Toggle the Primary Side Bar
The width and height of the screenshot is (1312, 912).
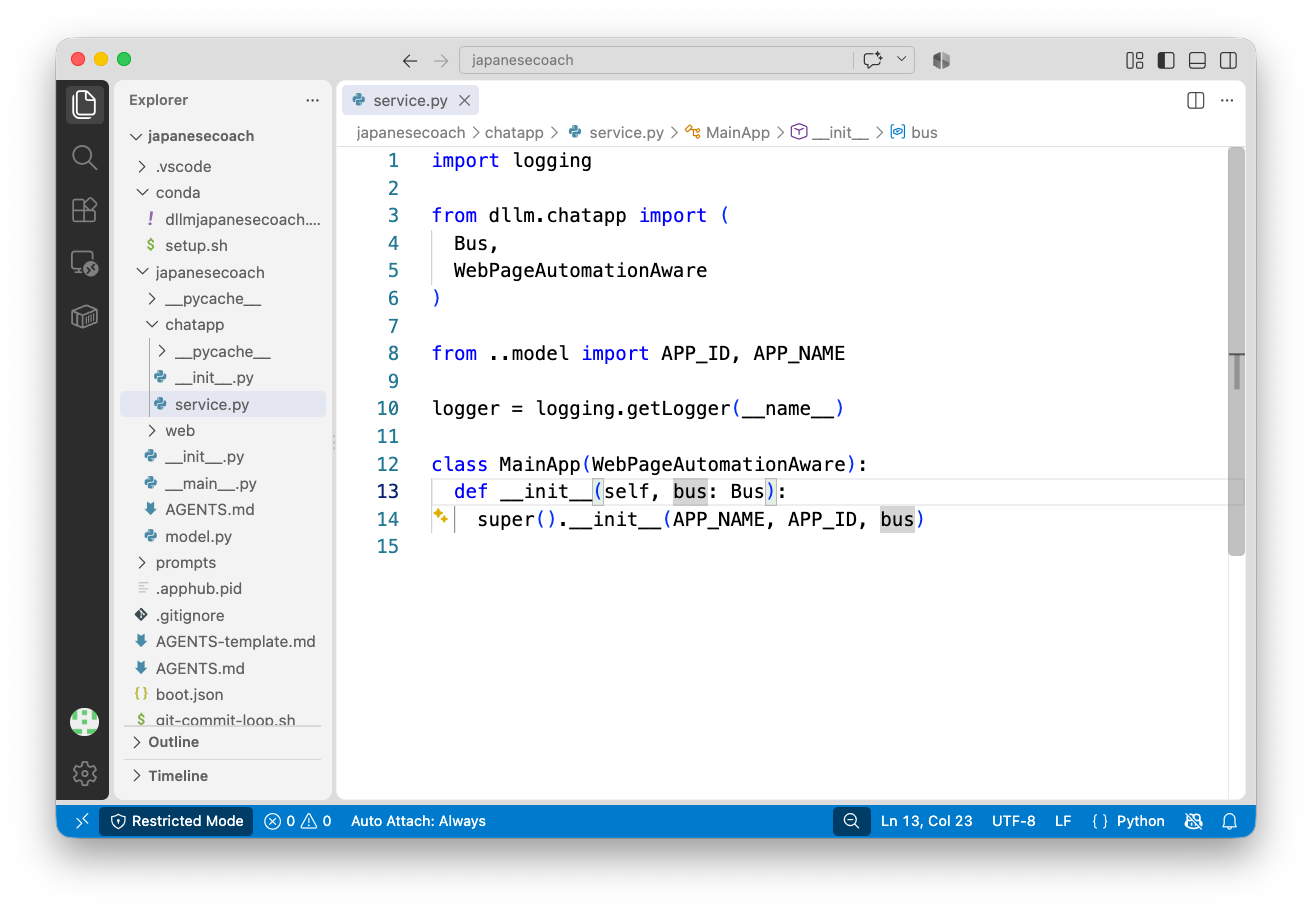click(x=1166, y=60)
